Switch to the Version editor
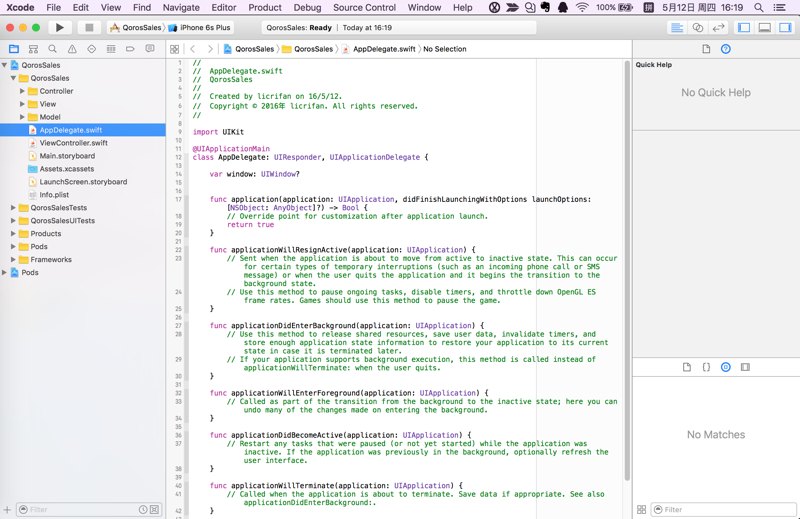This screenshot has height=519, width=800. (718, 28)
